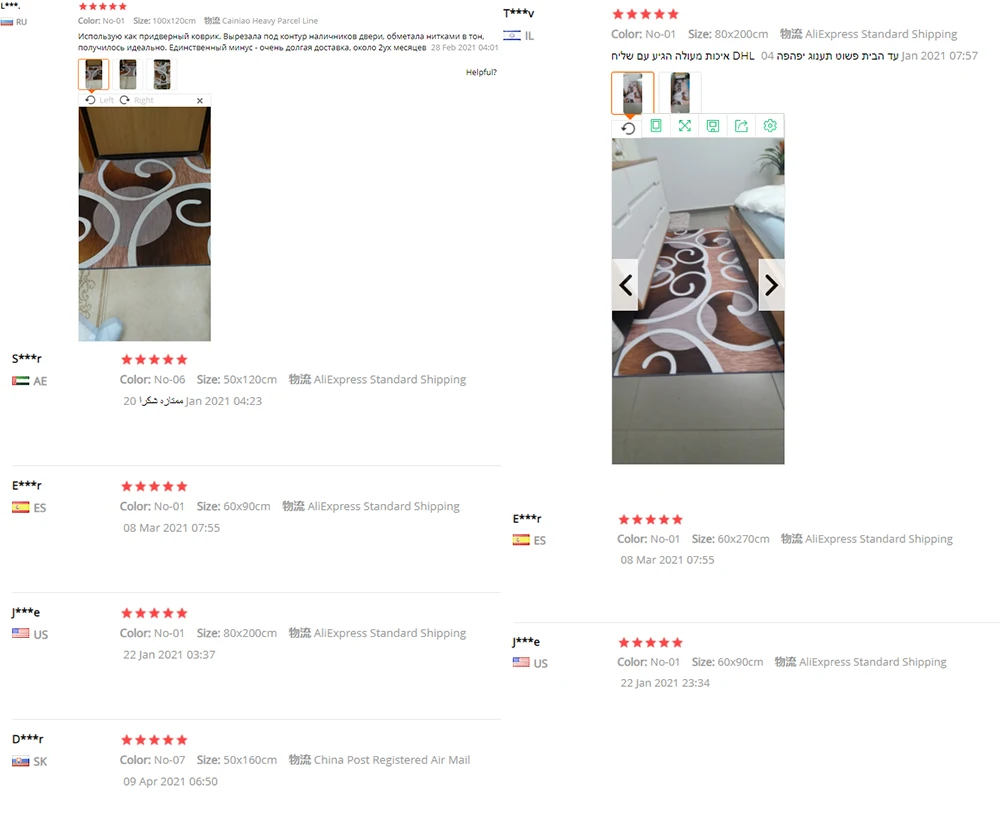Expand bedroom photo to fullscreen
This screenshot has height=819, width=1000.
[x=684, y=126]
